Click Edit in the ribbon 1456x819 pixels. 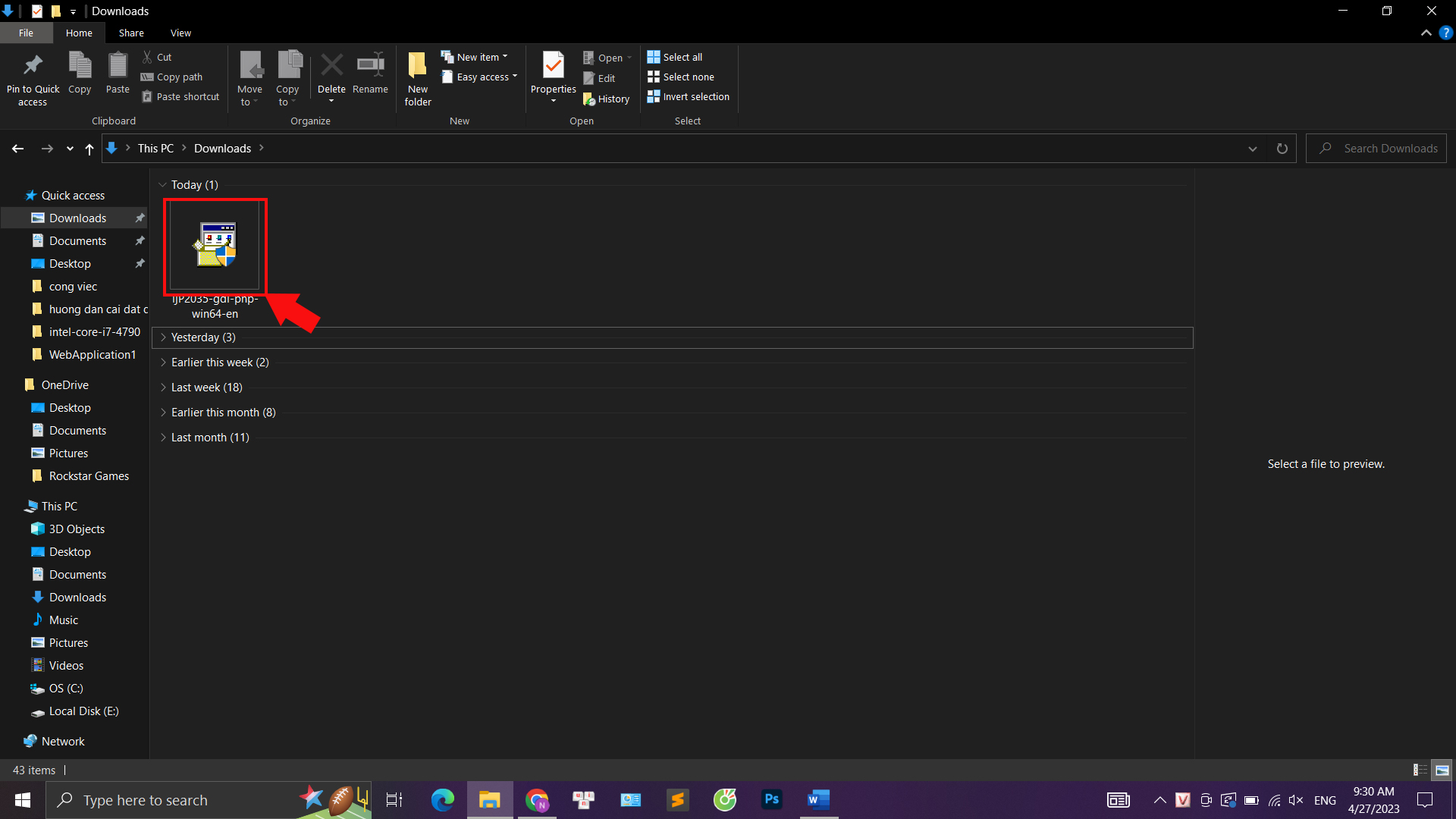[599, 78]
